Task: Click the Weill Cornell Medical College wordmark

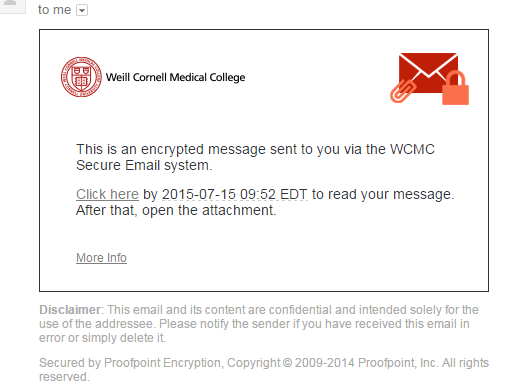Action: [x=175, y=77]
